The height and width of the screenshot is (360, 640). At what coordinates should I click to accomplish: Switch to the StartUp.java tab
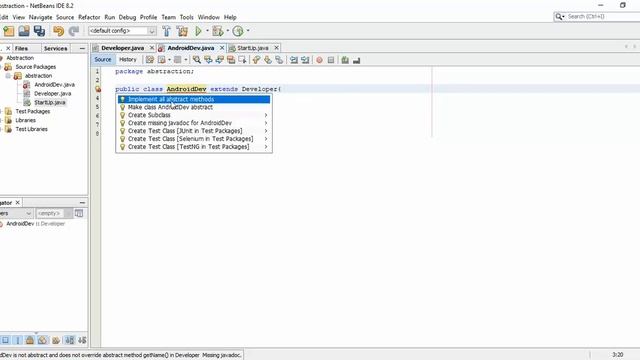point(253,48)
